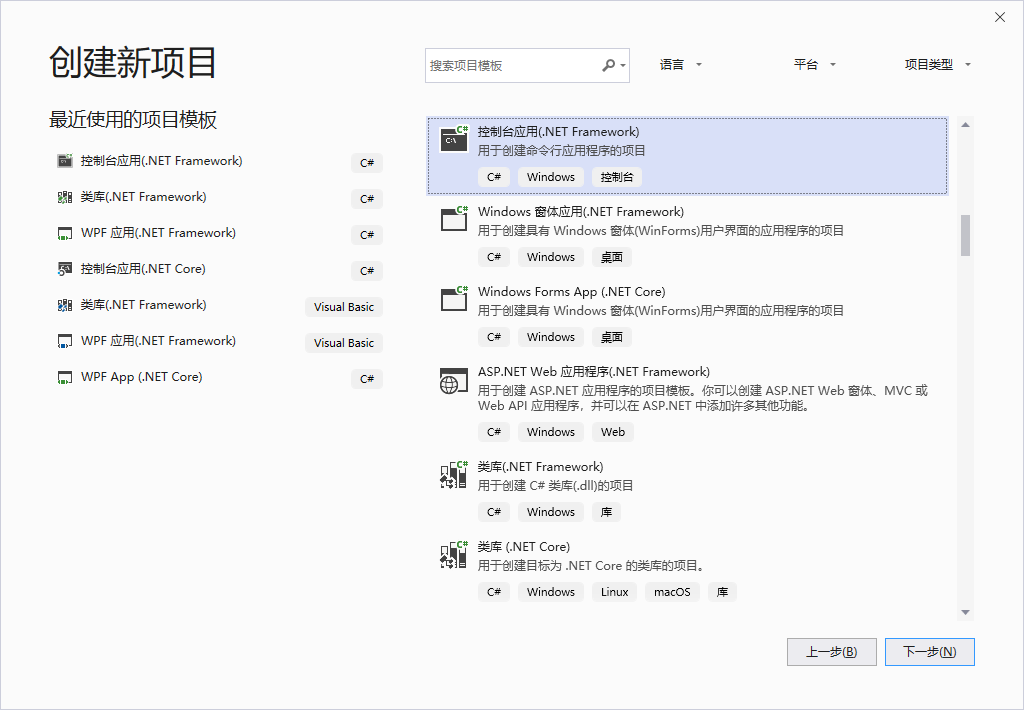Screen dimensions: 1024x710
Task: Select Windows 窗体应用(.NET Framework) template title
Action: coord(581,212)
